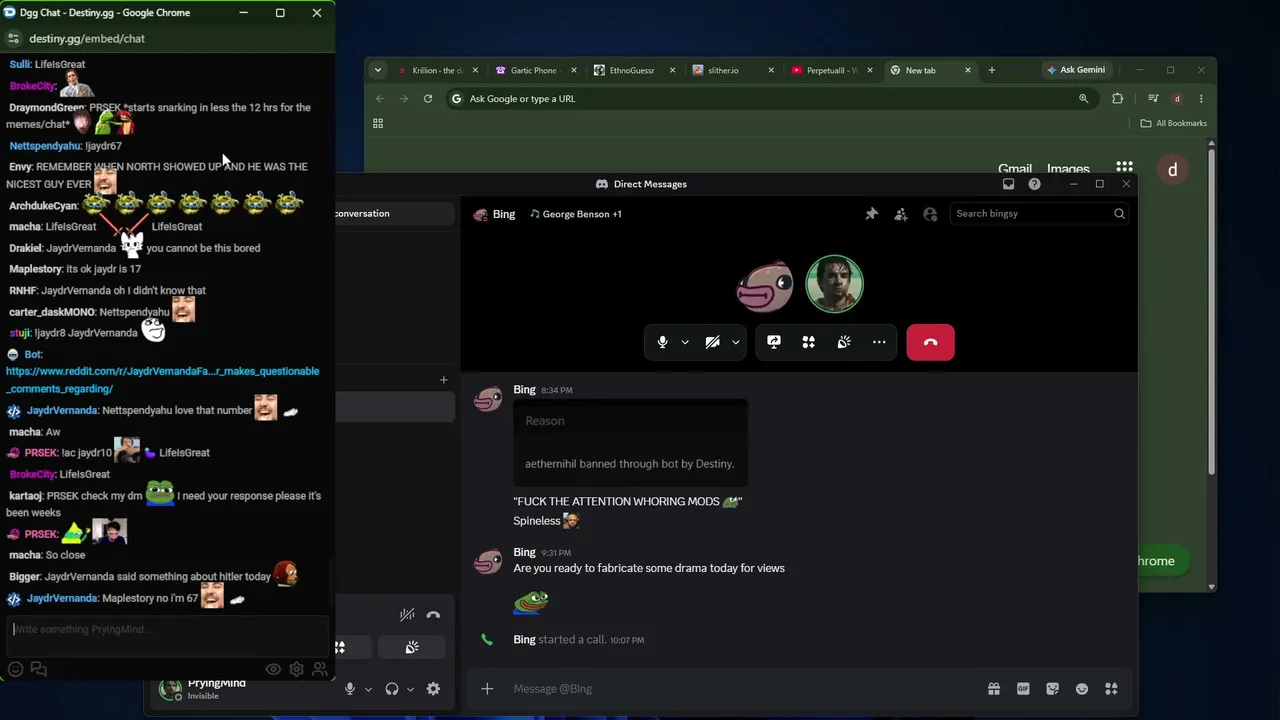Viewport: 1280px width, 720px height.
Task: Open emote picker in Dgg chat
Action: 15,669
